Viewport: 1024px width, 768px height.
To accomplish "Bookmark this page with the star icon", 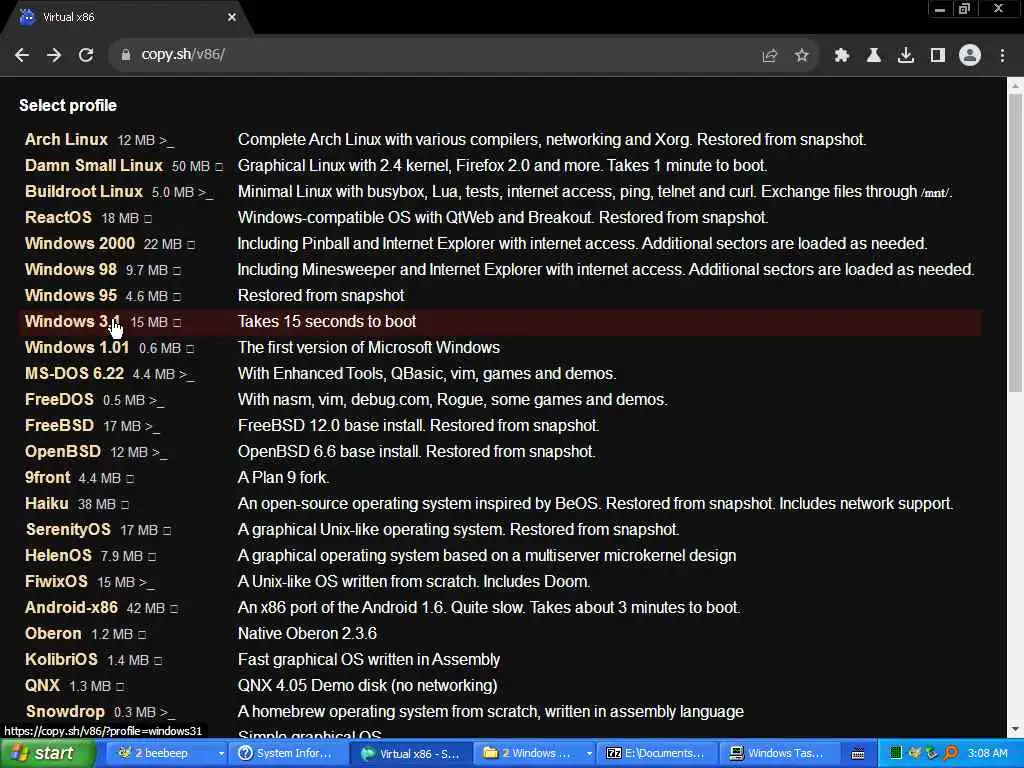I will pyautogui.click(x=802, y=56).
